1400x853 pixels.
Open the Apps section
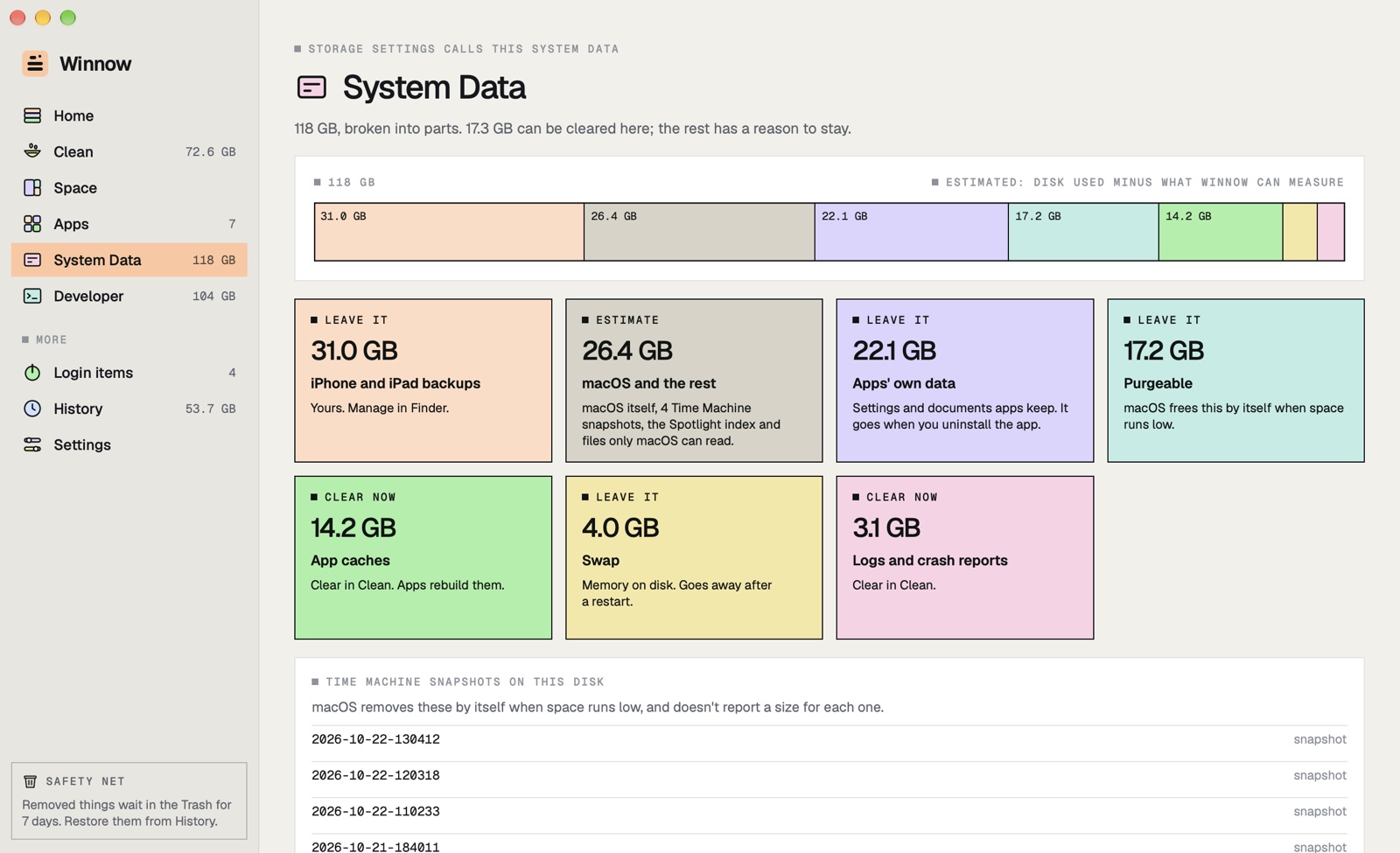click(129, 224)
